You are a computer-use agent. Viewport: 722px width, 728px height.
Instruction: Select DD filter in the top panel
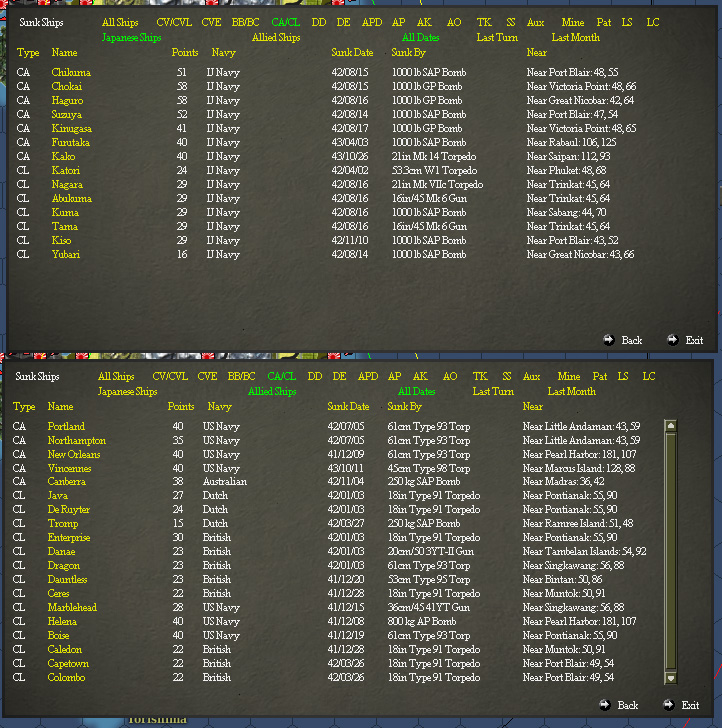click(319, 22)
